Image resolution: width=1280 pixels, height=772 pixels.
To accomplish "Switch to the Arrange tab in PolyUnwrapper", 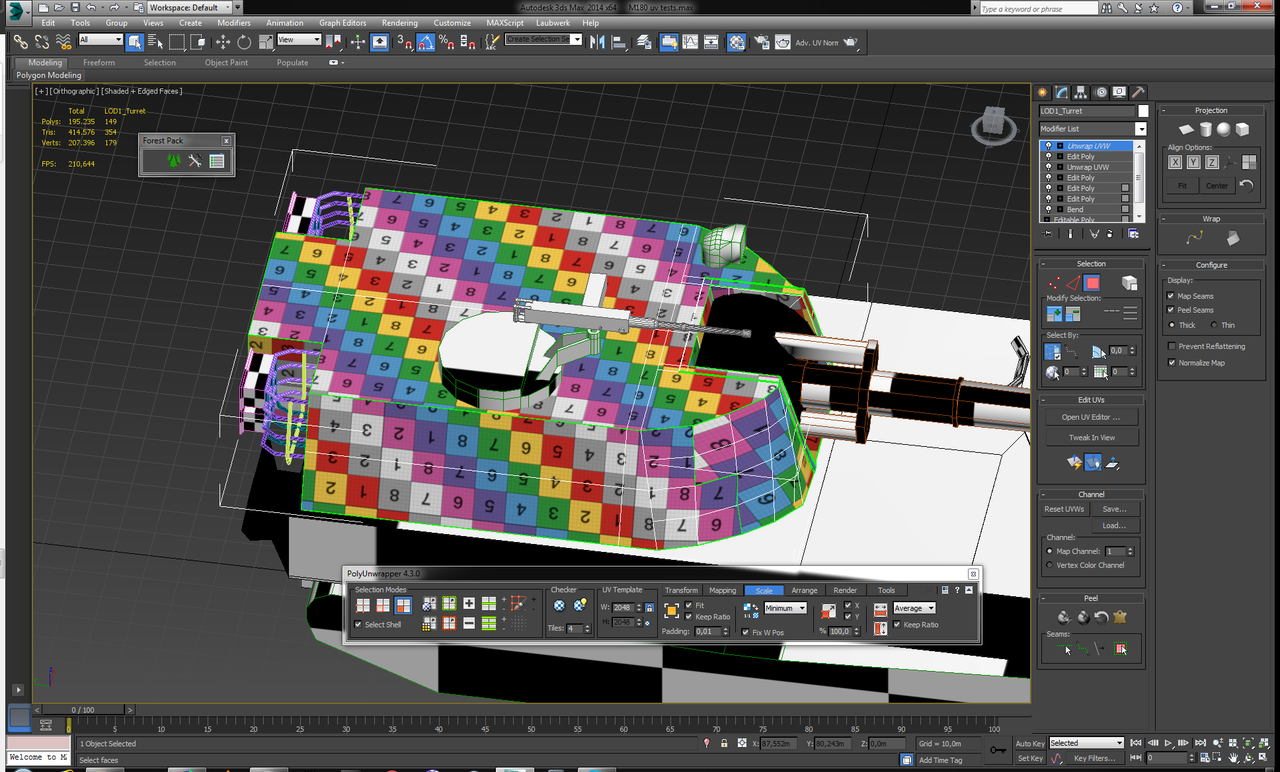I will 804,590.
